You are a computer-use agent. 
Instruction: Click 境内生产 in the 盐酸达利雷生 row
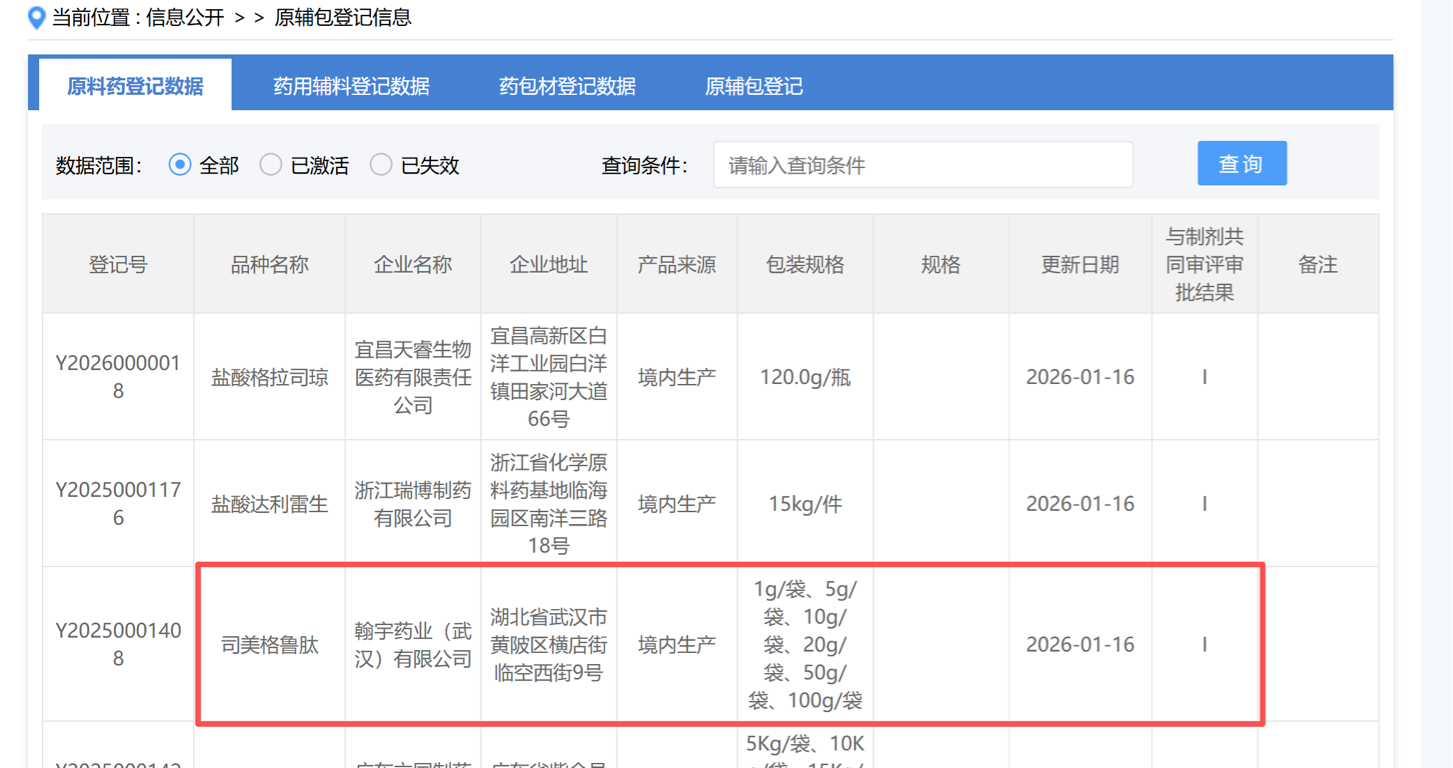pyautogui.click(x=677, y=505)
